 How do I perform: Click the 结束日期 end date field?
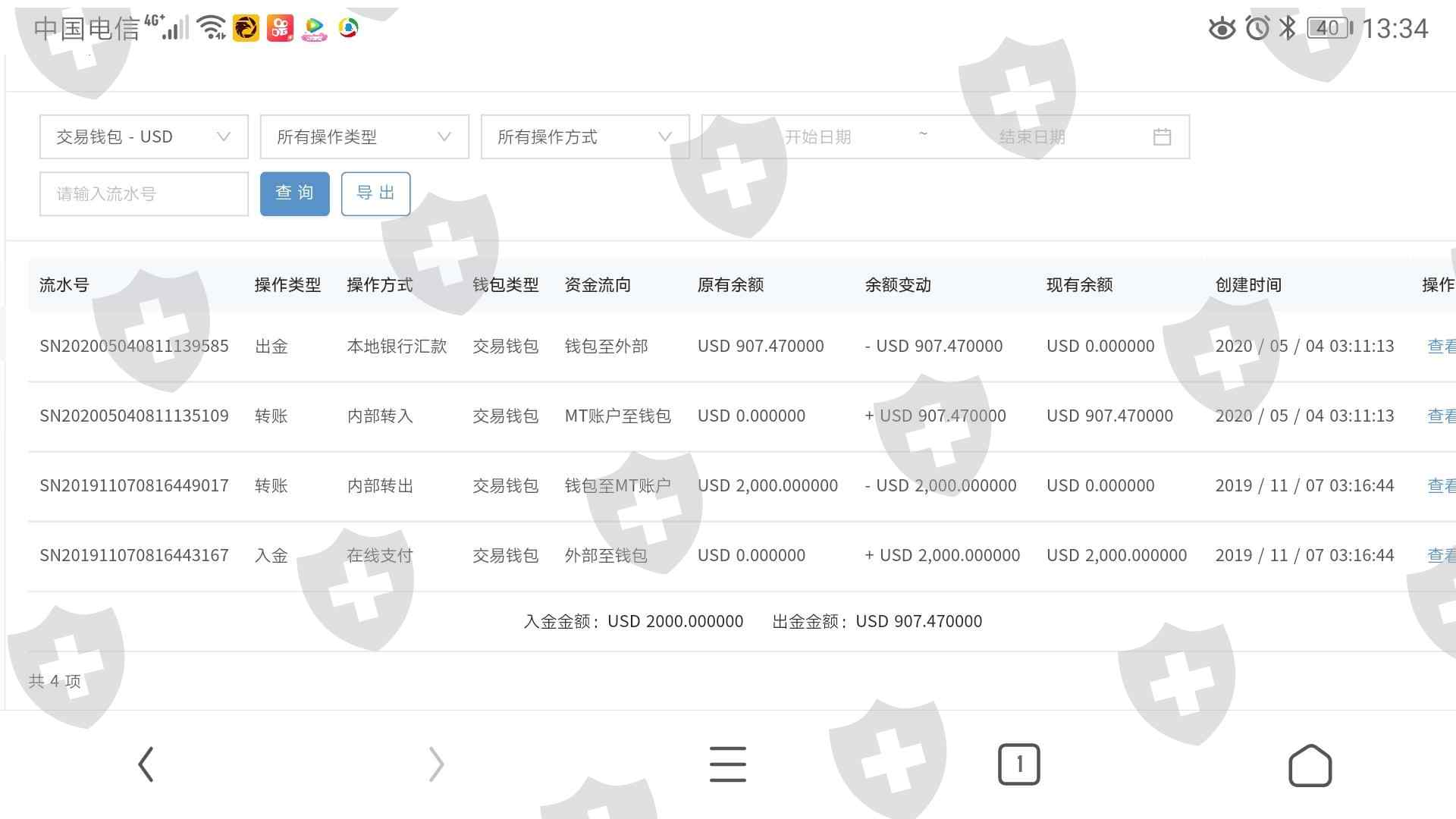click(1031, 136)
